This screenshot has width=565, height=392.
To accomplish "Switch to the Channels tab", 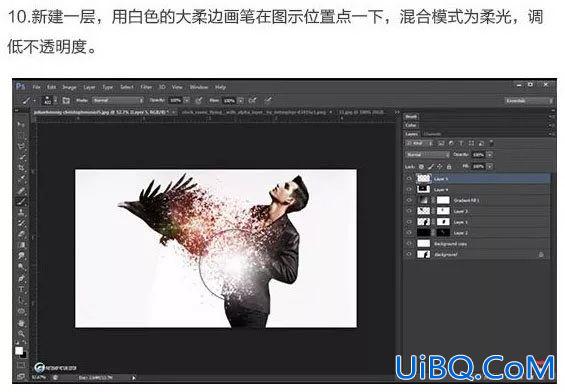I will (432, 134).
